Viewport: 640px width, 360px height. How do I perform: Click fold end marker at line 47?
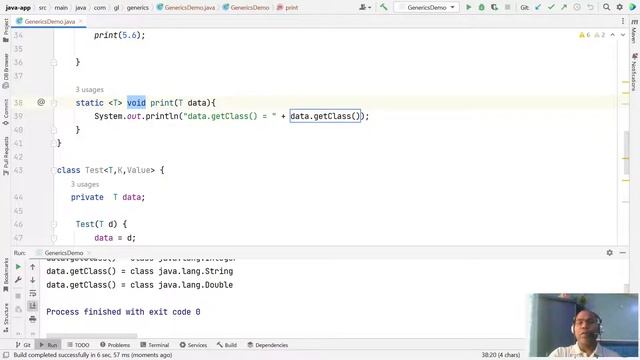(x=54, y=238)
